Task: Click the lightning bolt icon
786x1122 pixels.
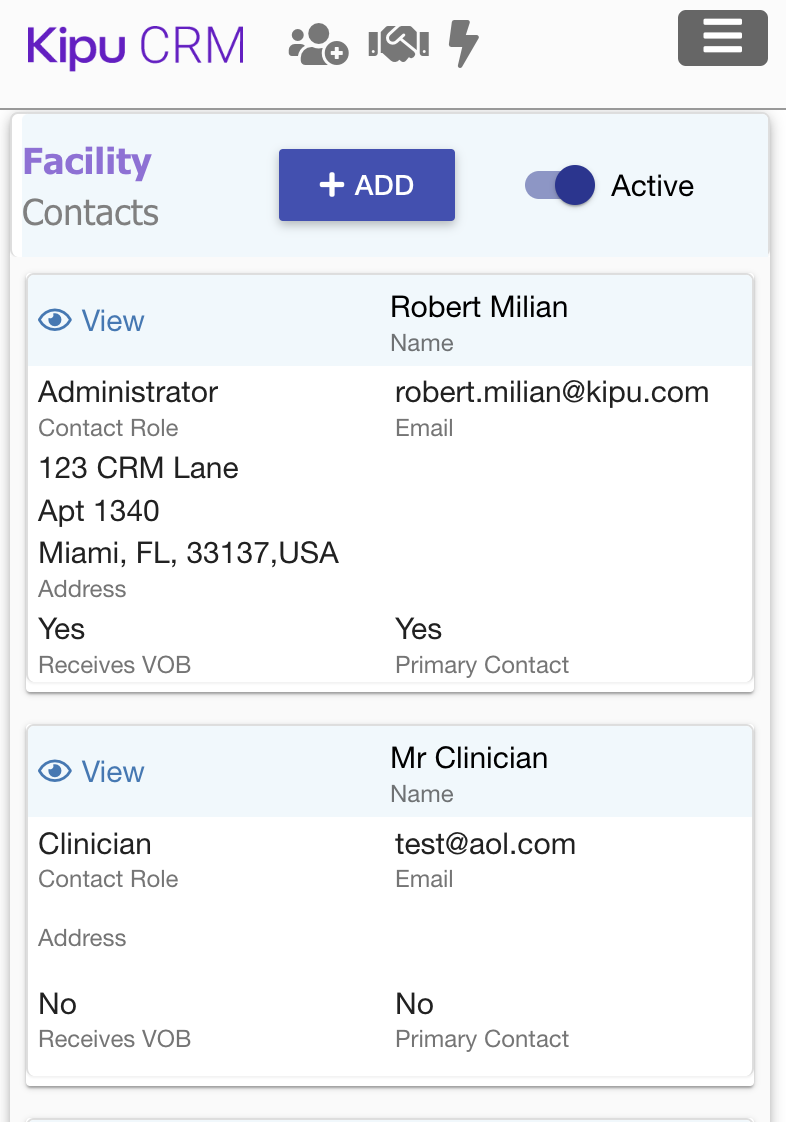Action: (x=463, y=44)
